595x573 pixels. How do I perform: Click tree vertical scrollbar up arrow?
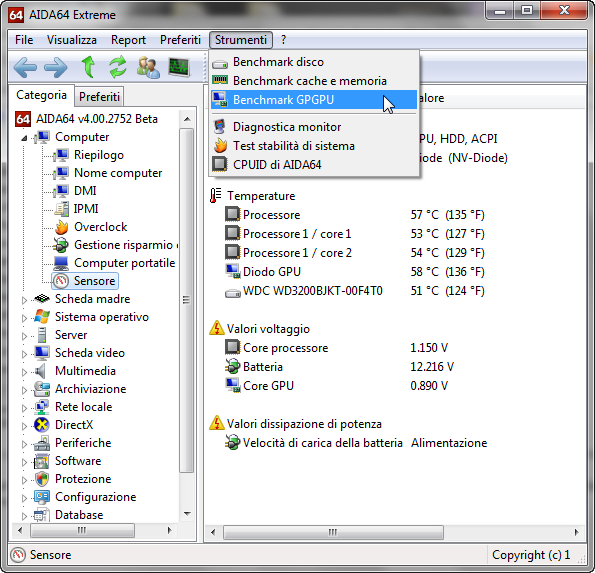[187, 119]
